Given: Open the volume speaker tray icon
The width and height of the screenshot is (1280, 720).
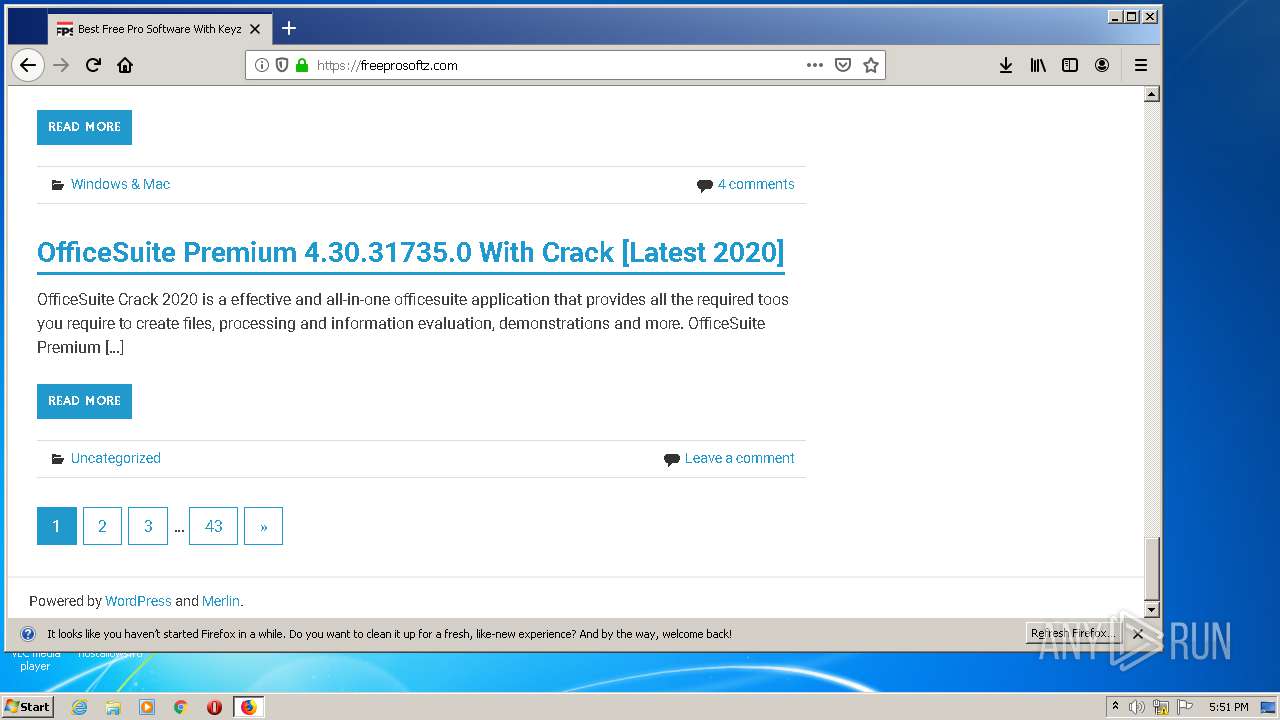Looking at the screenshot, I should (1137, 707).
